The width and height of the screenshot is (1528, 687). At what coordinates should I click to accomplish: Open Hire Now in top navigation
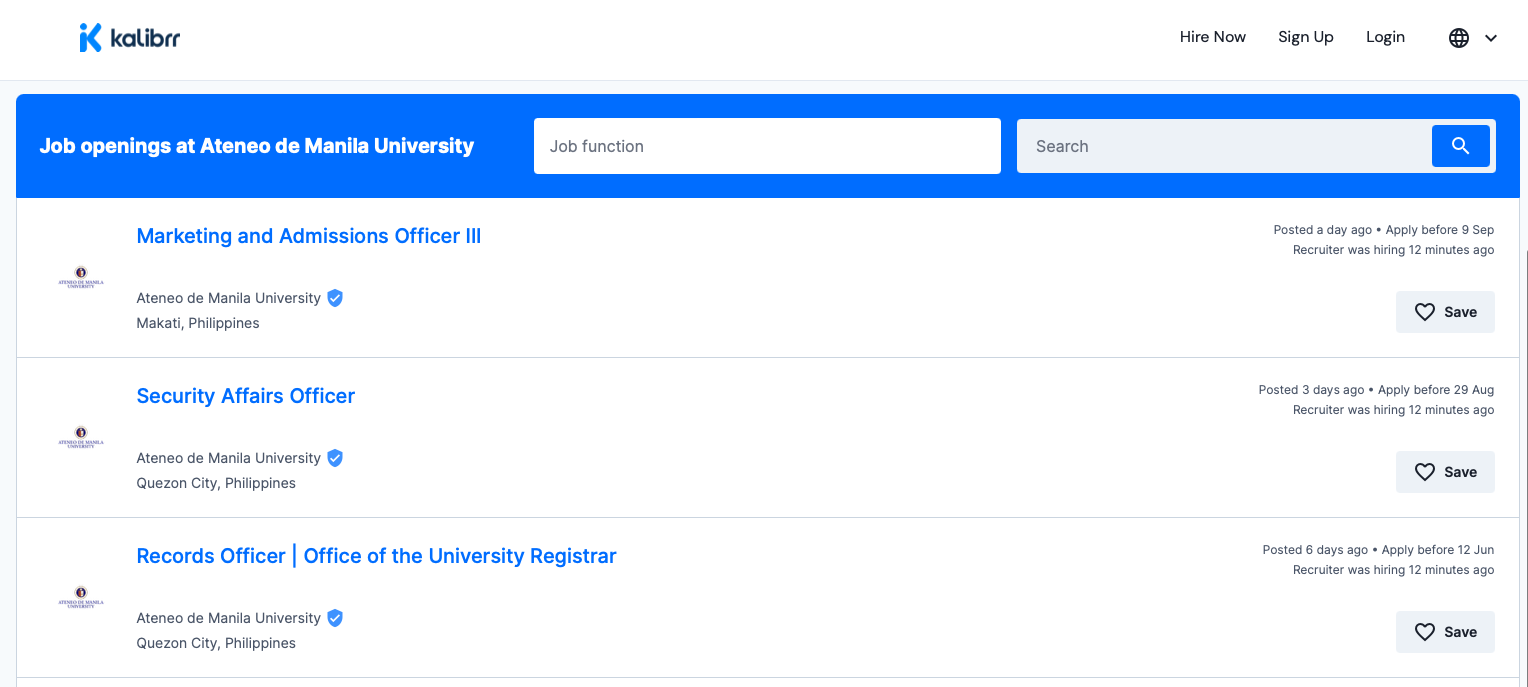click(x=1212, y=37)
